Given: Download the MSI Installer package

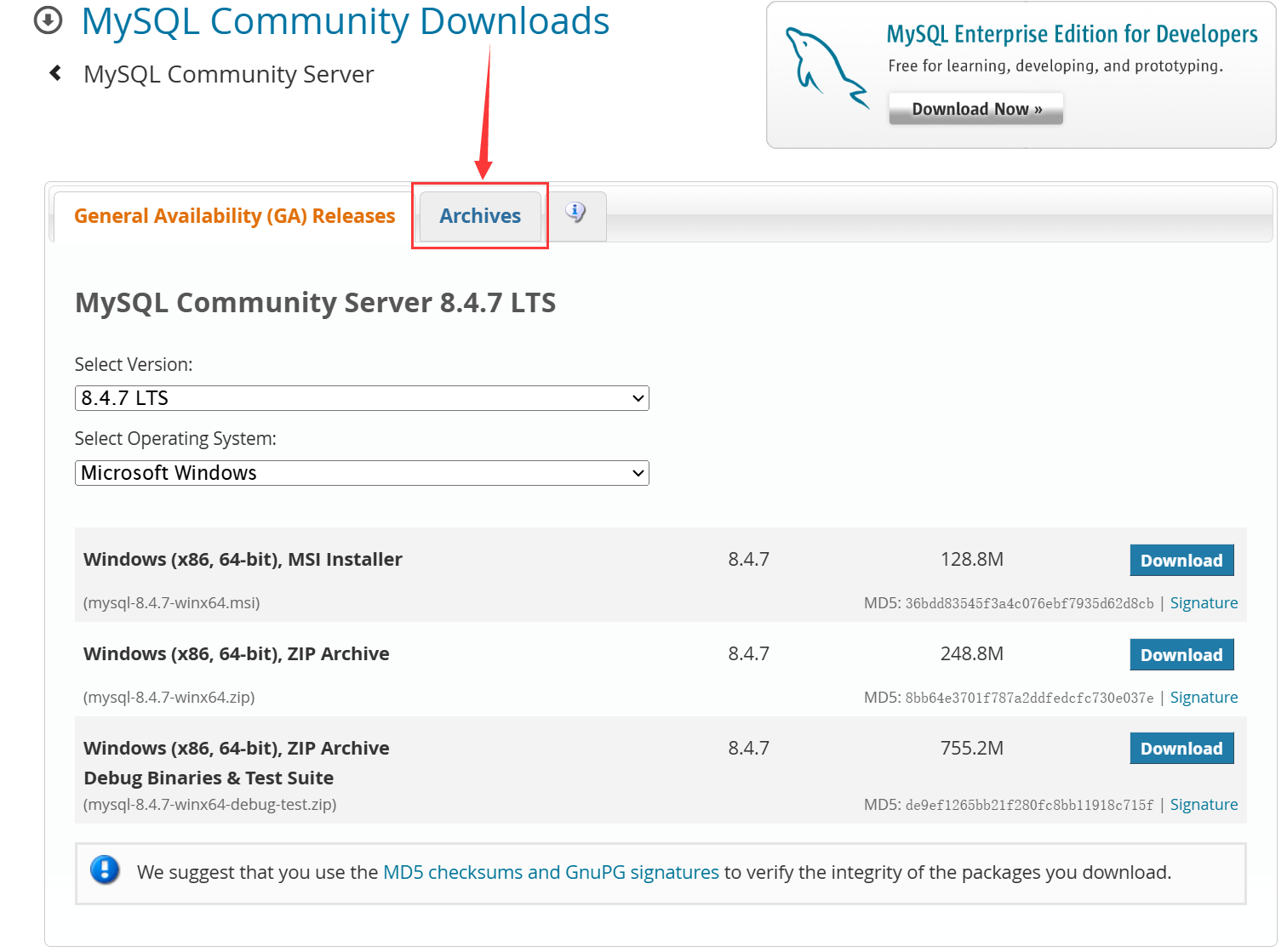Looking at the screenshot, I should tap(1181, 561).
